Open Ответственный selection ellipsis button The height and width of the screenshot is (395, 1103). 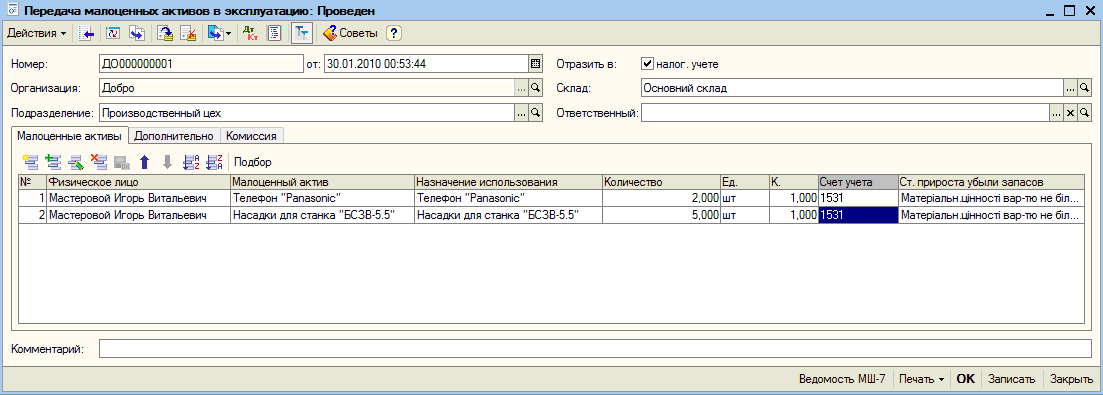coord(1056,112)
